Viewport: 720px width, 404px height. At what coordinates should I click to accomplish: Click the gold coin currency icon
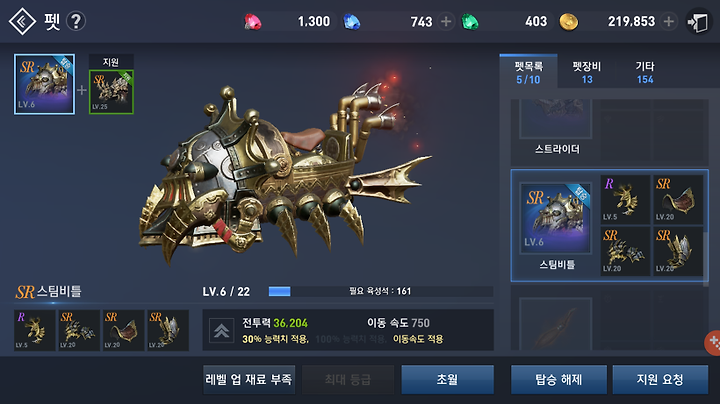coord(568,22)
